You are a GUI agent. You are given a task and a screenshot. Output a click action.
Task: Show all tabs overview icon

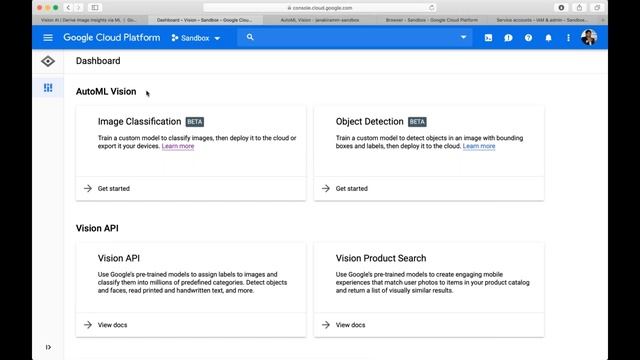coord(597,8)
